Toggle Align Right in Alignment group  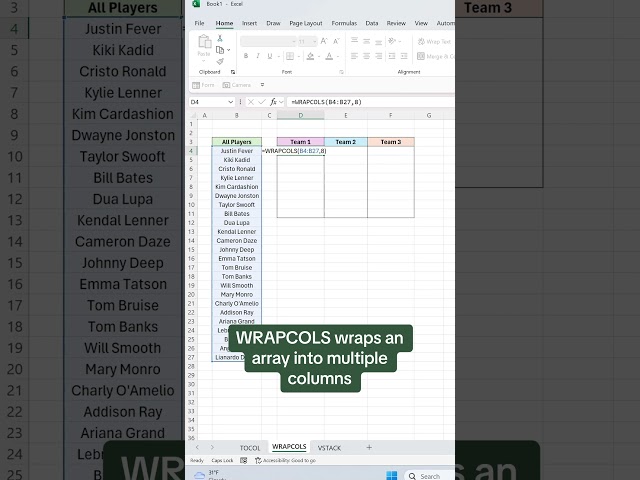(x=379, y=56)
